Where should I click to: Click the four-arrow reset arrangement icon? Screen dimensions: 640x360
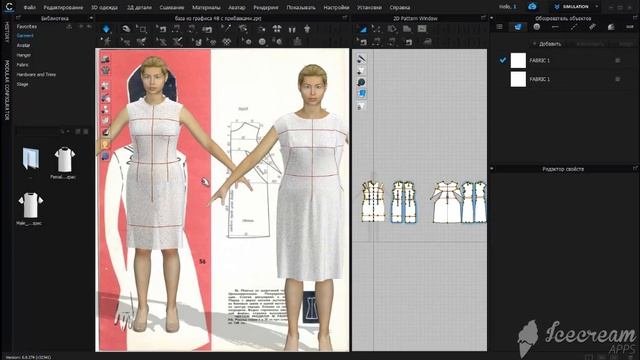tap(277, 29)
